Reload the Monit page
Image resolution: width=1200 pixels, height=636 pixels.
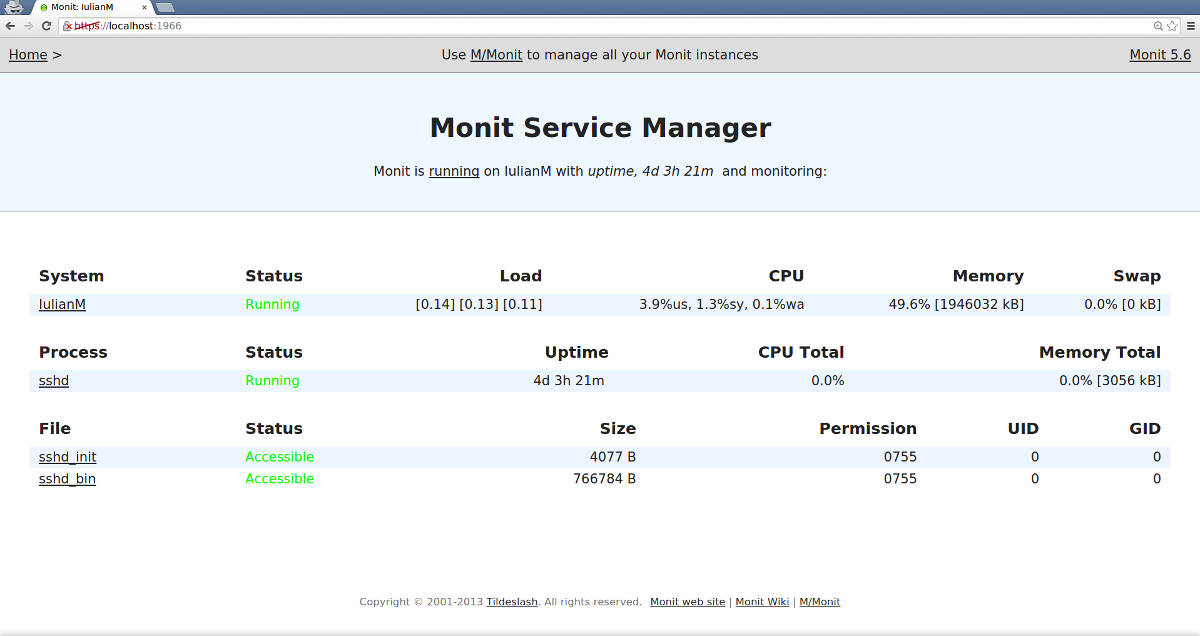pos(46,26)
